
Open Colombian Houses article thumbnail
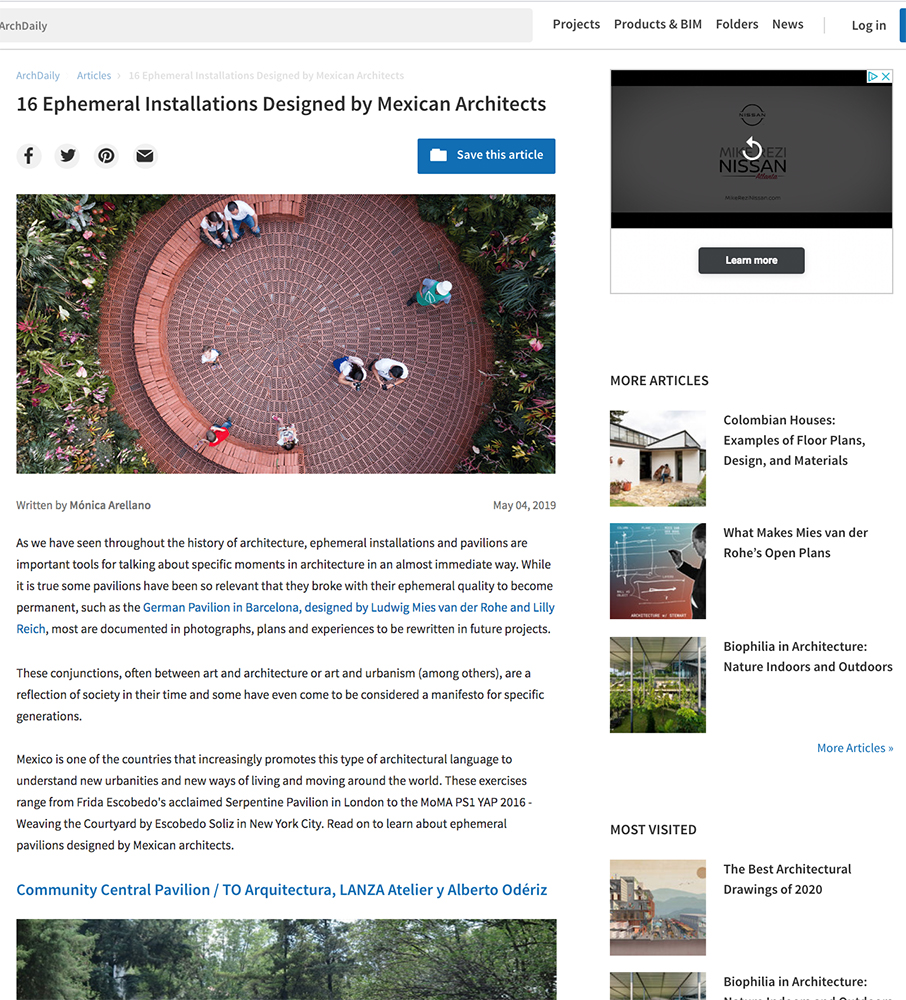[x=657, y=458]
